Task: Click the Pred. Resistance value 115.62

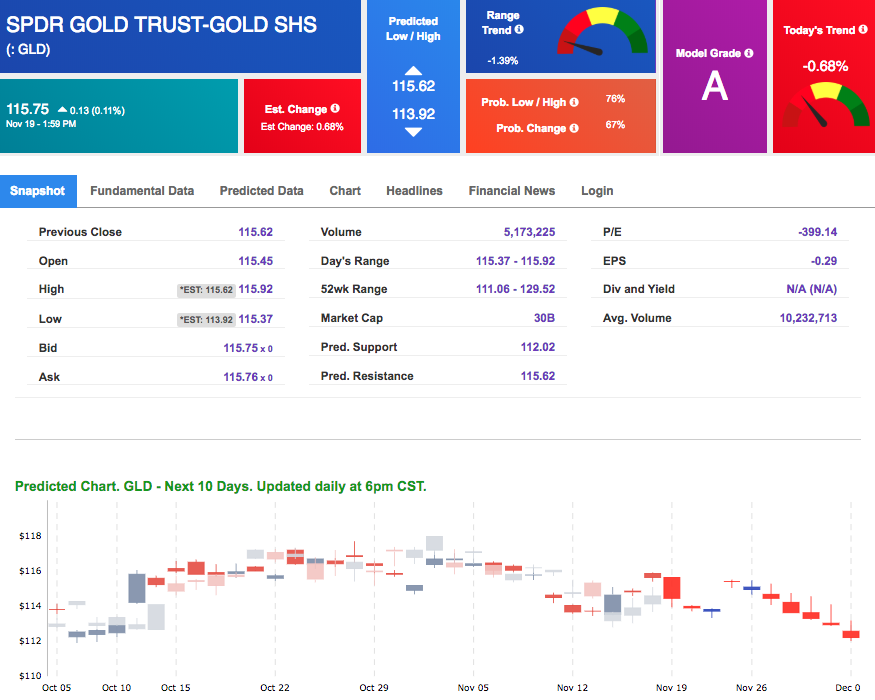Action: point(538,376)
